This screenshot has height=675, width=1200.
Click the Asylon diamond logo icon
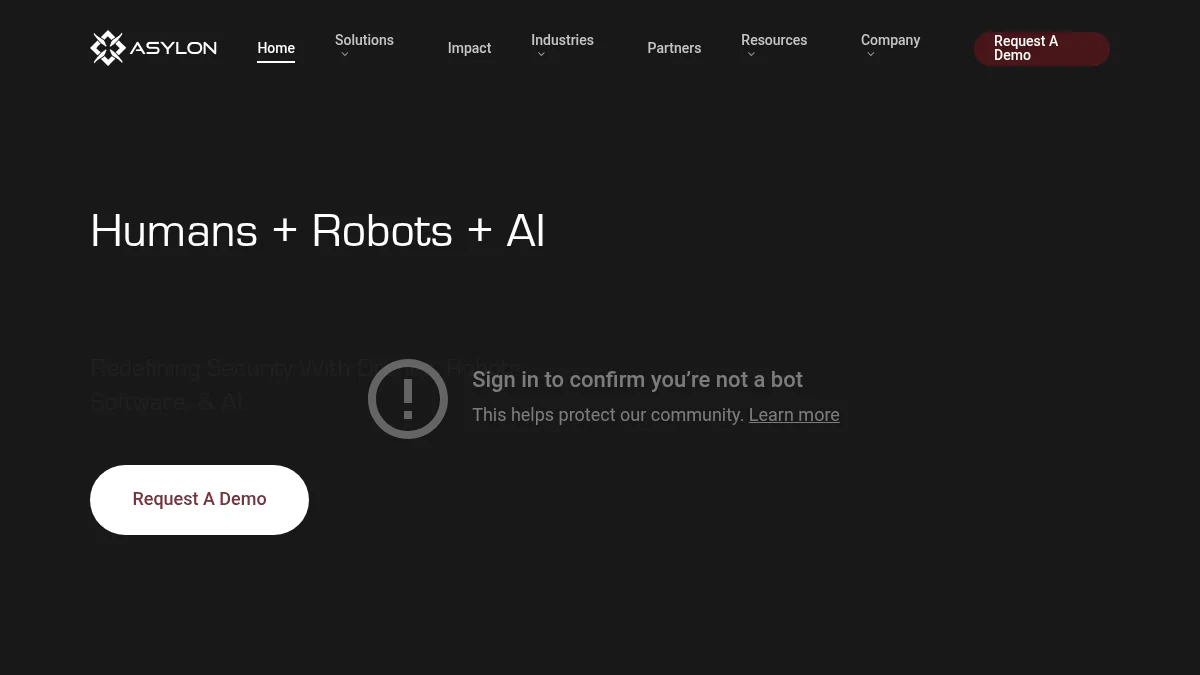[x=107, y=47]
